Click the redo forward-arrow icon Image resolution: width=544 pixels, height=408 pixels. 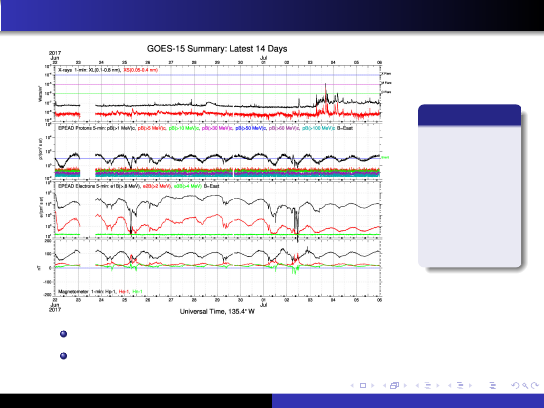click(535, 385)
